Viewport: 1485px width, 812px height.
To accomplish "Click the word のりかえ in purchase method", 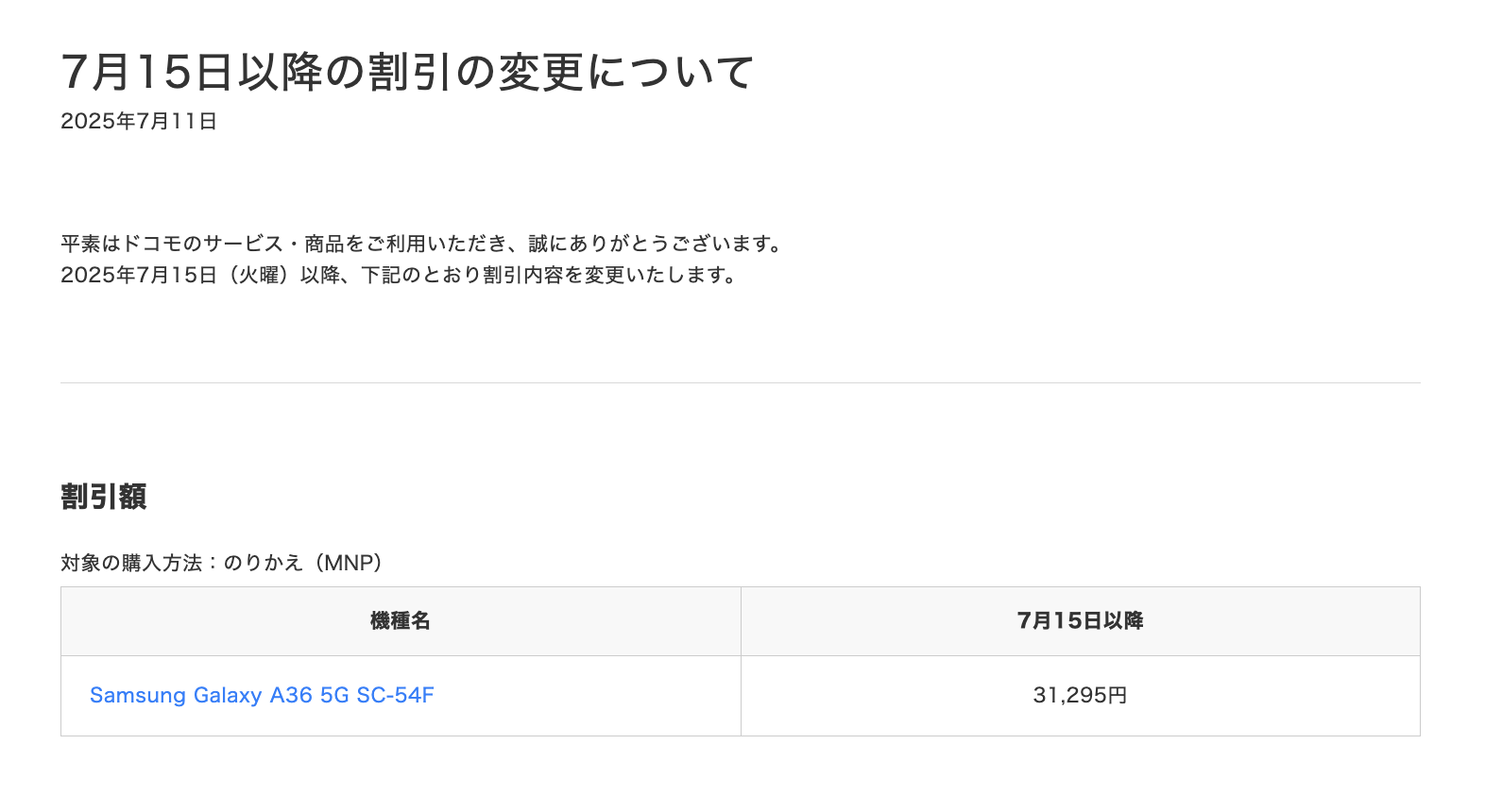I will (264, 563).
